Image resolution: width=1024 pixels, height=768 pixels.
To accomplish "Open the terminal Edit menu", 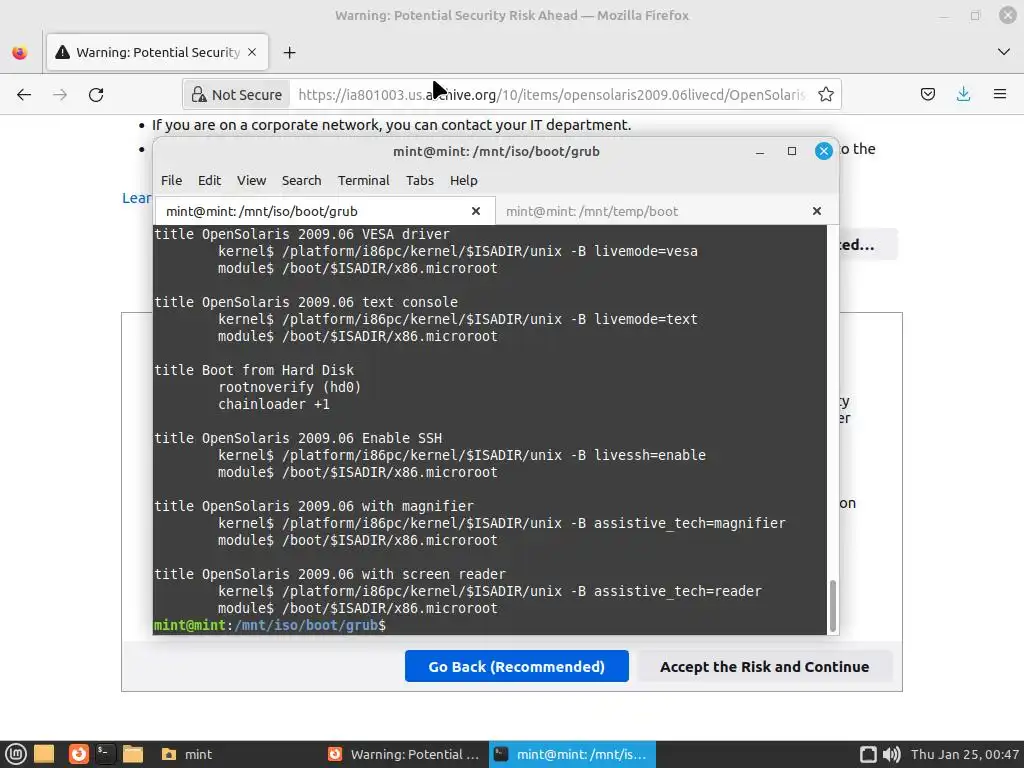I will (210, 180).
